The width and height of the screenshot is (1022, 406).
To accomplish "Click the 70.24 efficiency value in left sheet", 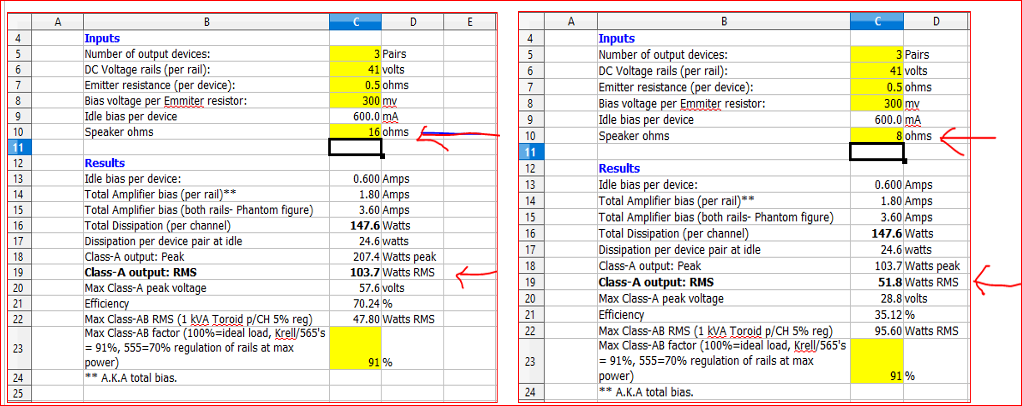I will coord(355,303).
